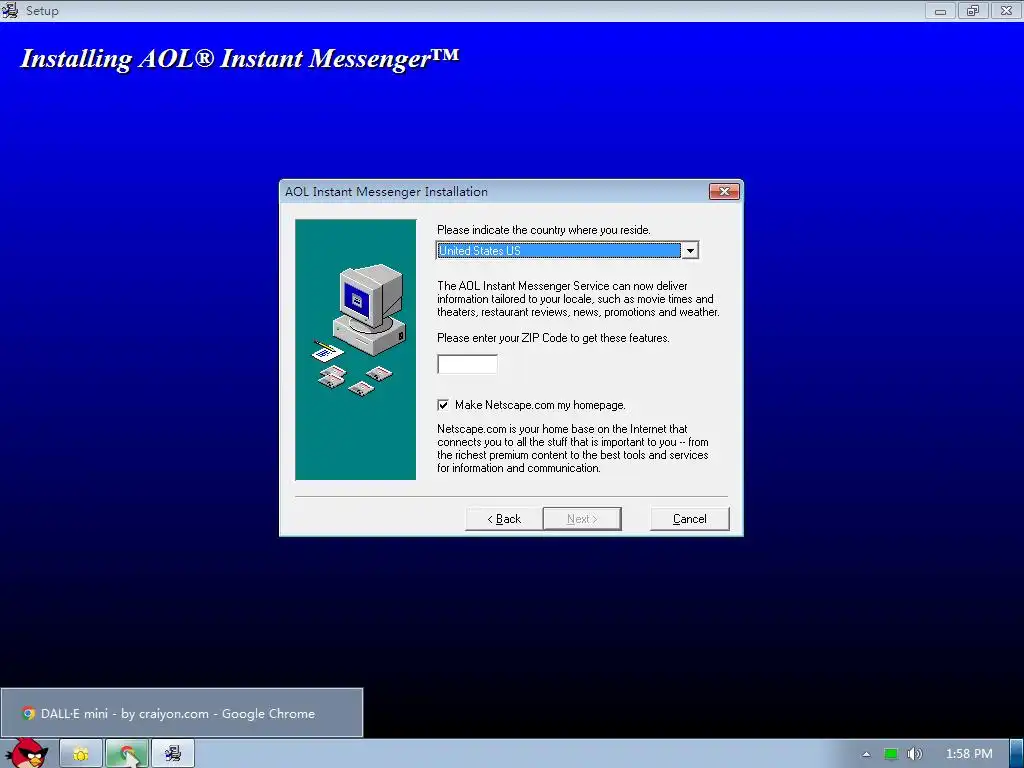Open the country dropdown arrow
The width and height of the screenshot is (1024, 768).
[690, 251]
